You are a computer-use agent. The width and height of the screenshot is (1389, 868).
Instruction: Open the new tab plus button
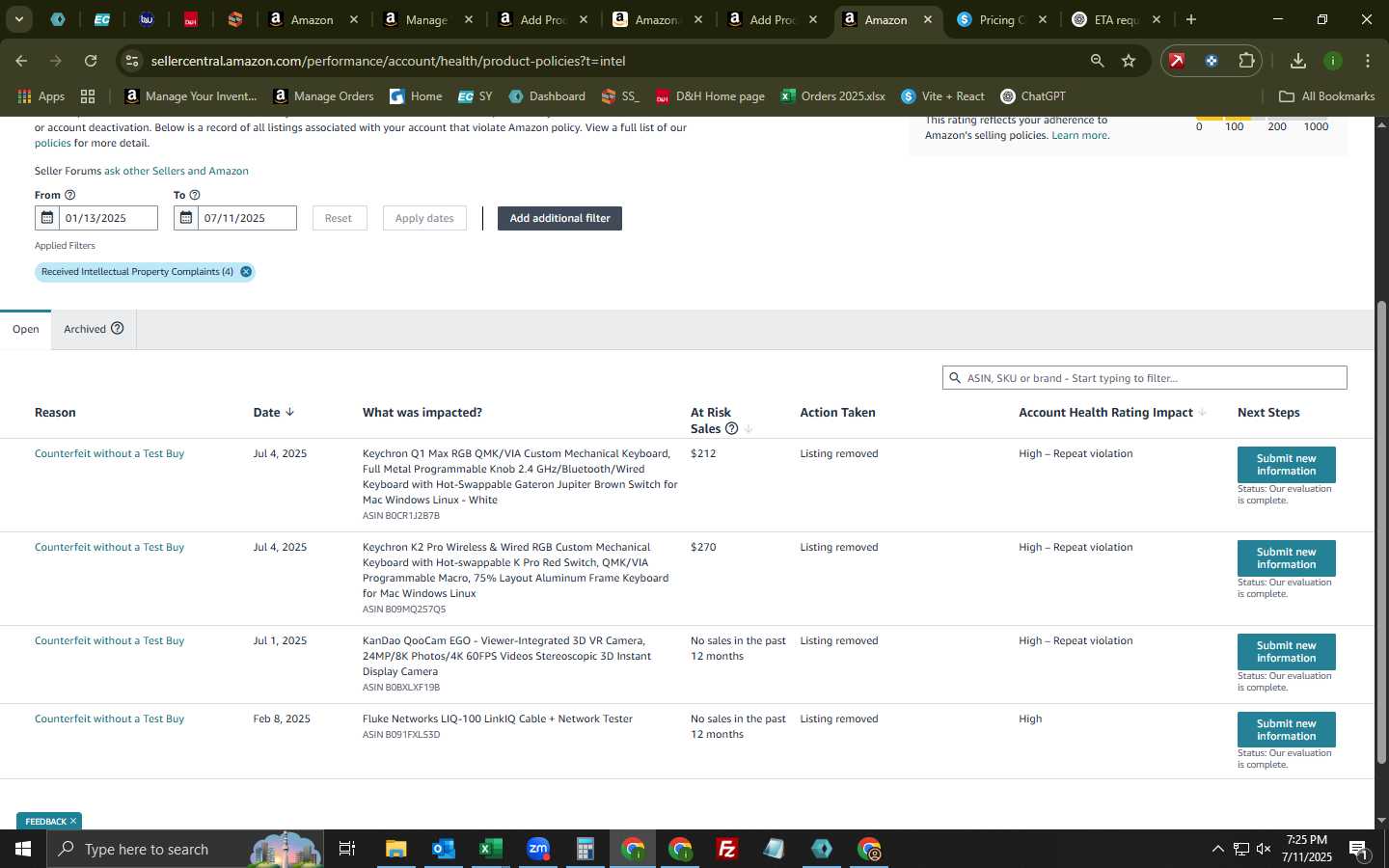coord(1191,19)
